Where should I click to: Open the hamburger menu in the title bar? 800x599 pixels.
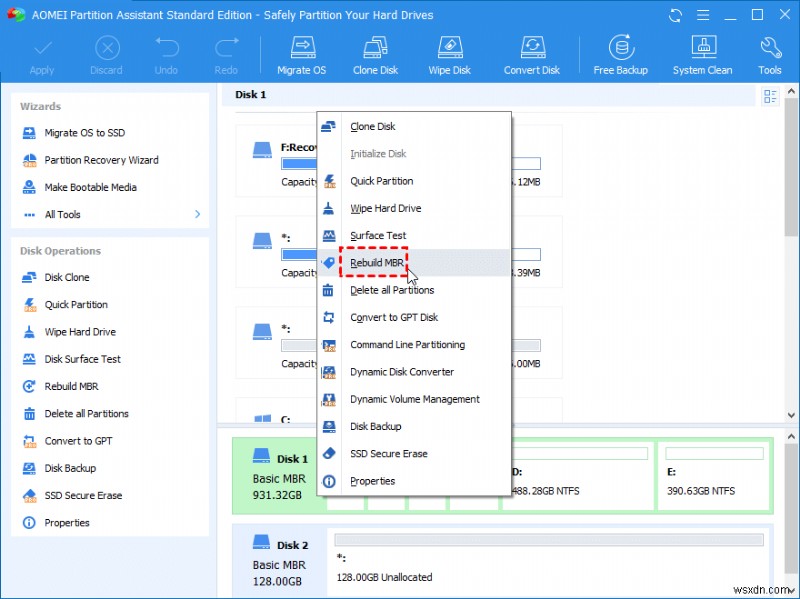[x=703, y=14]
